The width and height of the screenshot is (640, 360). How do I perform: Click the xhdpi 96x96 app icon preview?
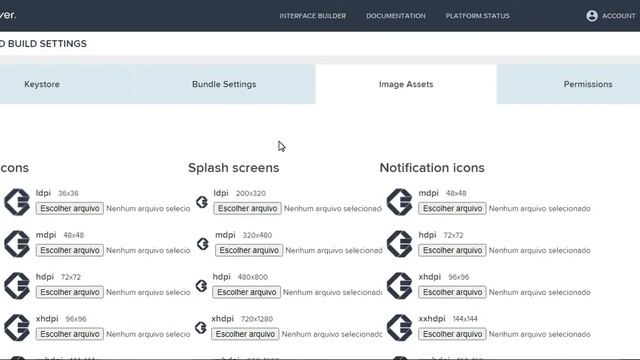pyautogui.click(x=17, y=327)
